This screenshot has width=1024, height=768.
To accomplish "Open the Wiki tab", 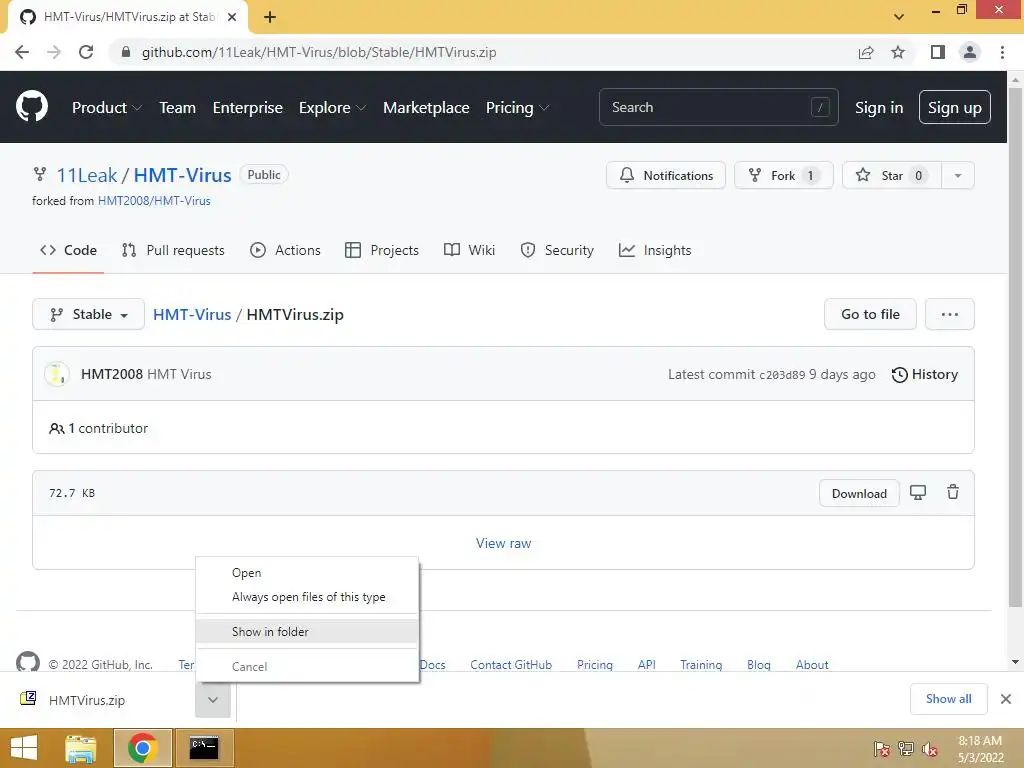I will coord(469,250).
